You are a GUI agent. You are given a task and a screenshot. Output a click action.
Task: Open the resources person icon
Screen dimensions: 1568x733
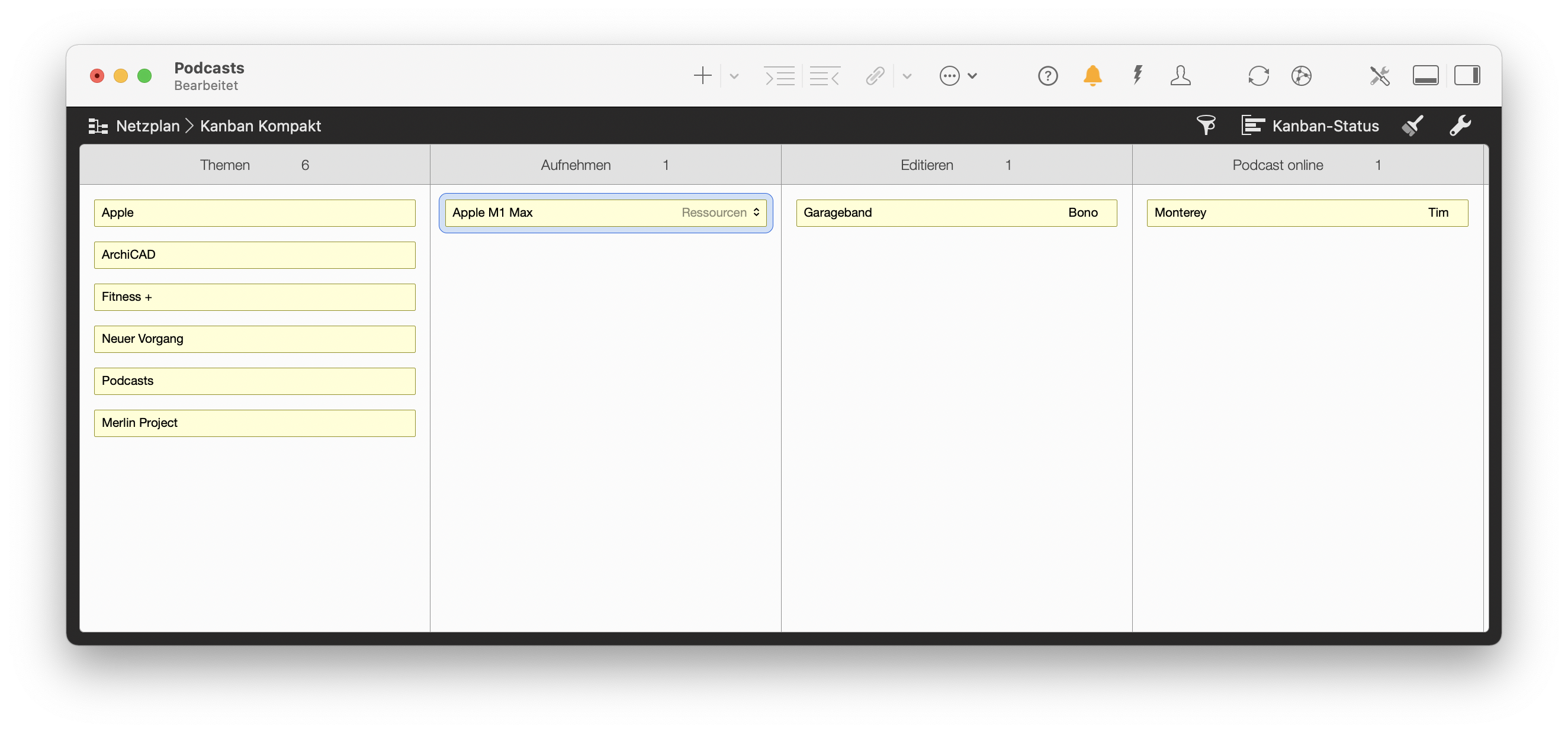1180,76
